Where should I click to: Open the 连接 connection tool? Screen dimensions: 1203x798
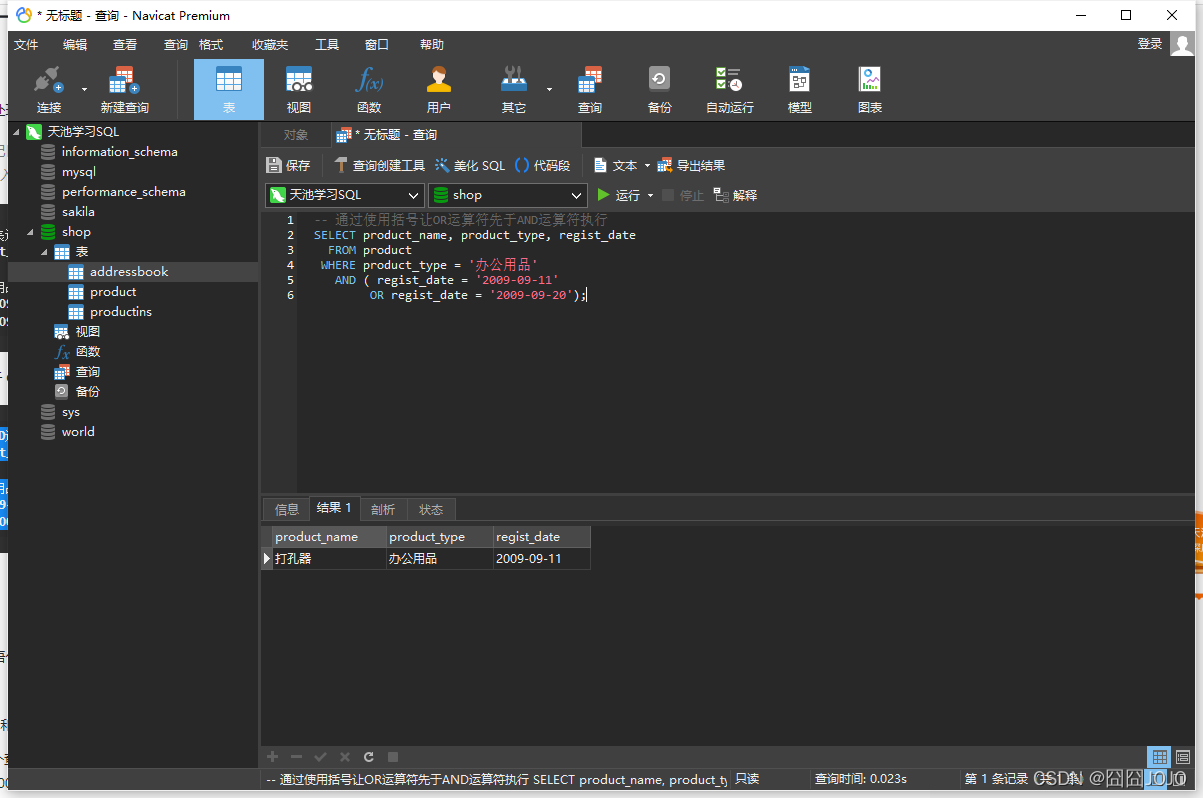tap(48, 89)
